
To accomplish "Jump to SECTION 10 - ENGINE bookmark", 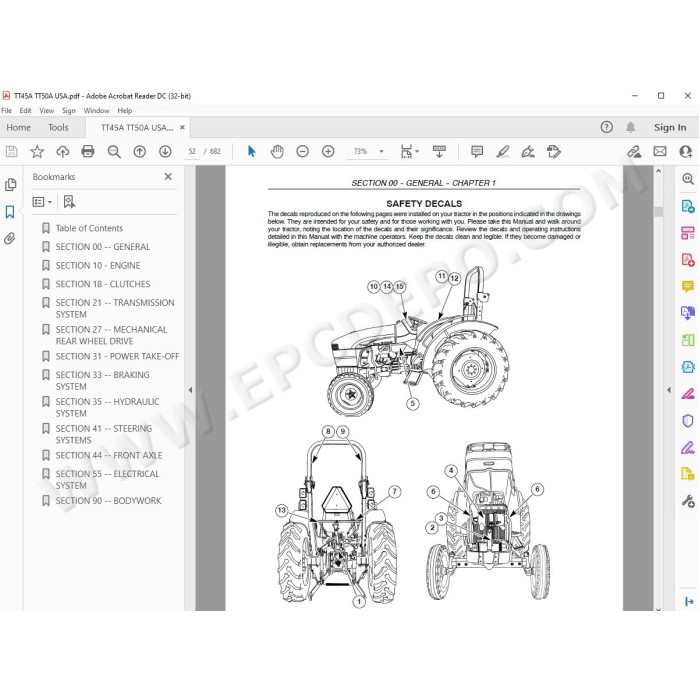I will (x=98, y=266).
